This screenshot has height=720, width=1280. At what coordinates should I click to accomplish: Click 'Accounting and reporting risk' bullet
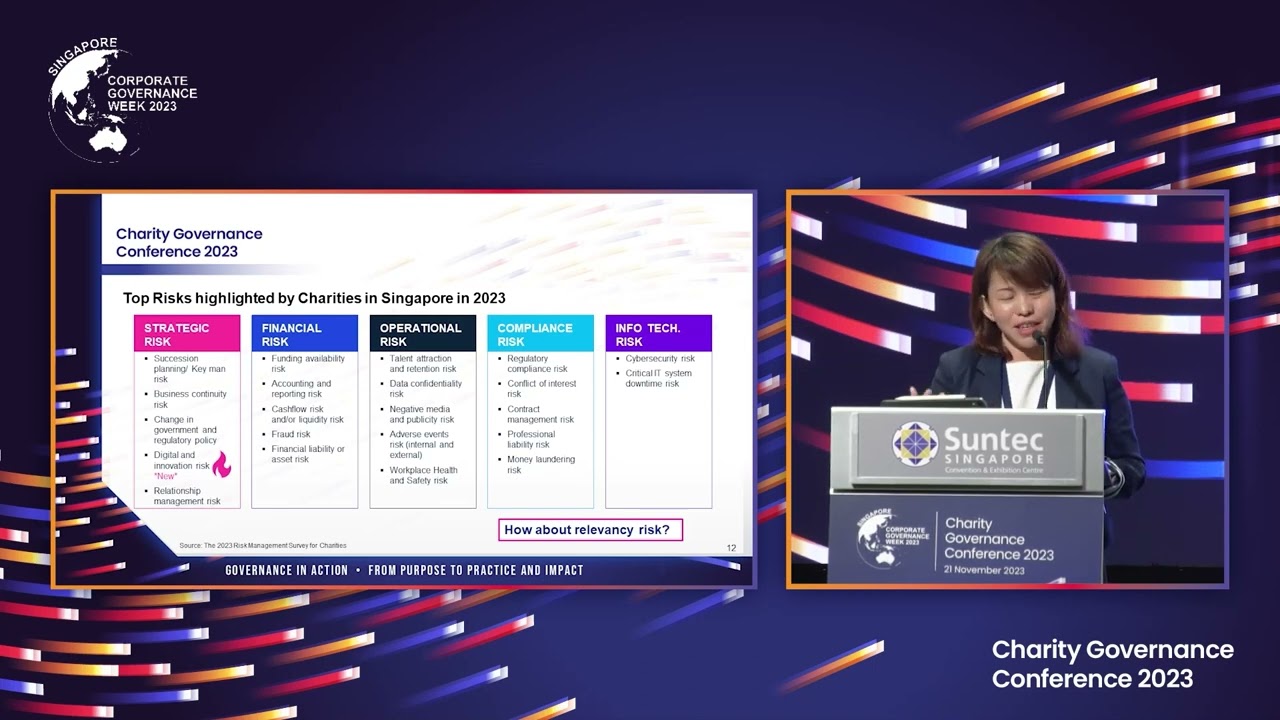pos(301,389)
